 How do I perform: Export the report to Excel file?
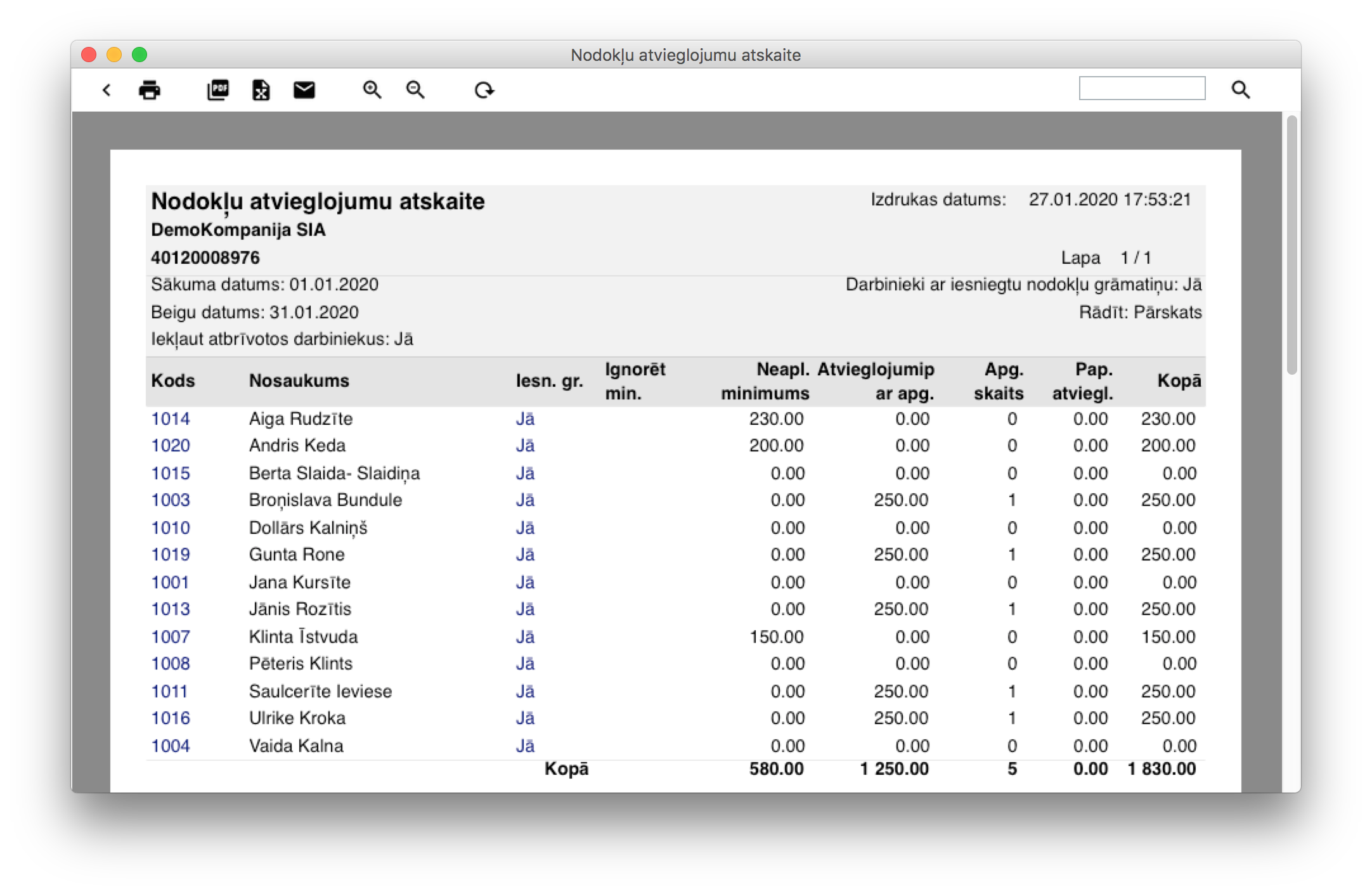tap(261, 90)
